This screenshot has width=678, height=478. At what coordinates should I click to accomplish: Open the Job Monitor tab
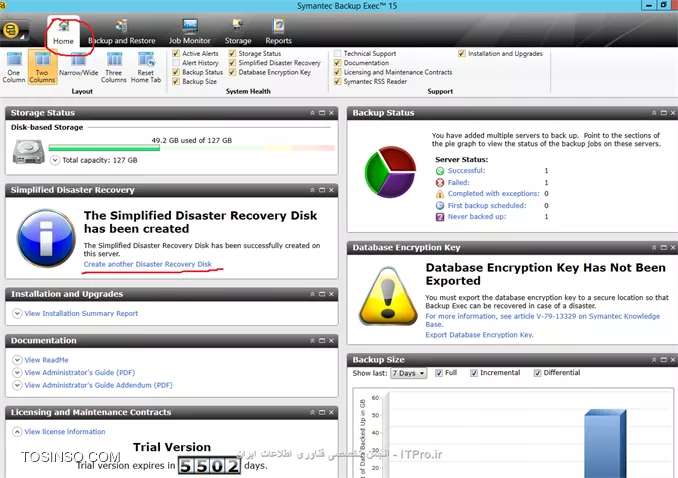tap(189, 32)
